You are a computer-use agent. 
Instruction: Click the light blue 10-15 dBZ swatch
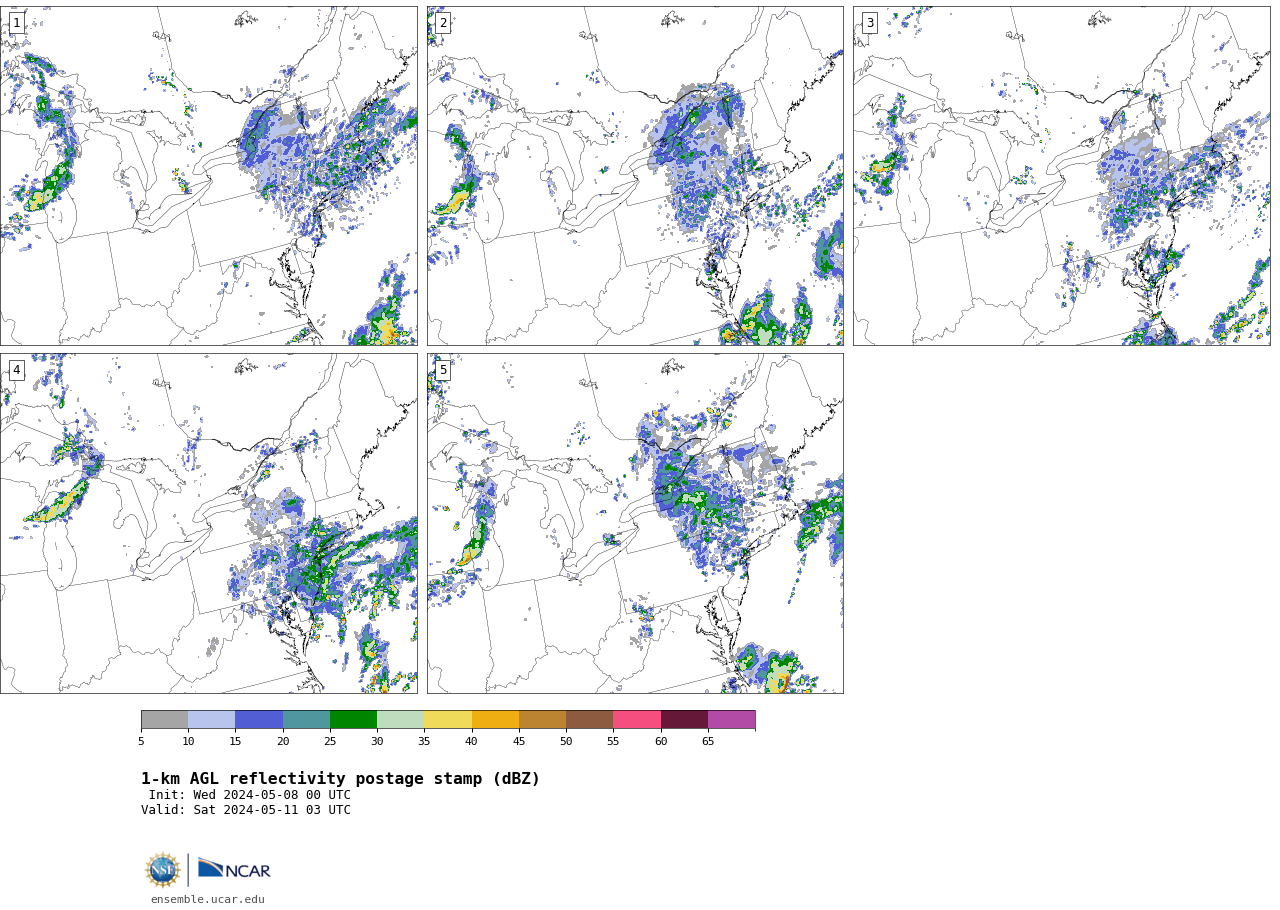[x=211, y=720]
